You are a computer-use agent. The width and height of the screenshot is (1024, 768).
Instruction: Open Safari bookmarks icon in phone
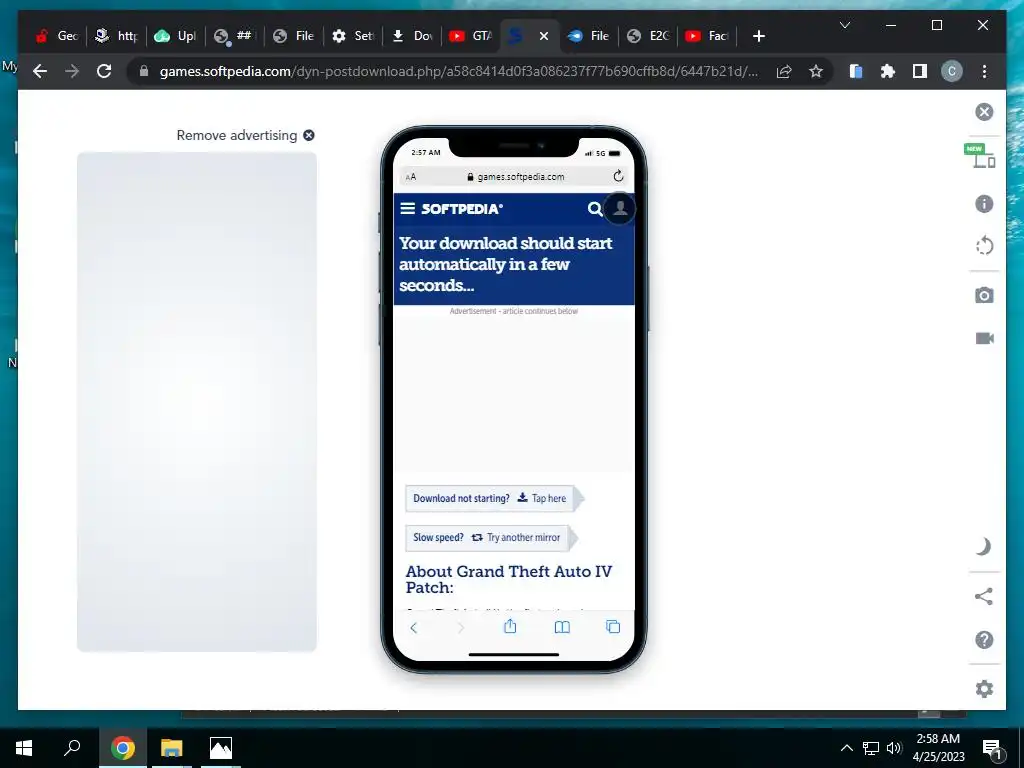coord(562,627)
